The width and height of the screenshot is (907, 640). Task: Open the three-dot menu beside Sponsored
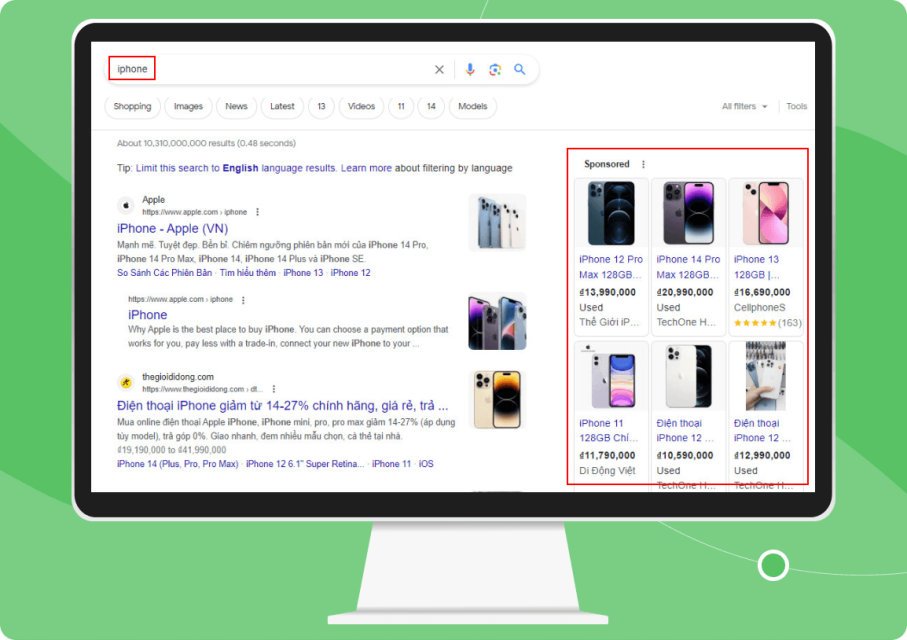coord(643,164)
